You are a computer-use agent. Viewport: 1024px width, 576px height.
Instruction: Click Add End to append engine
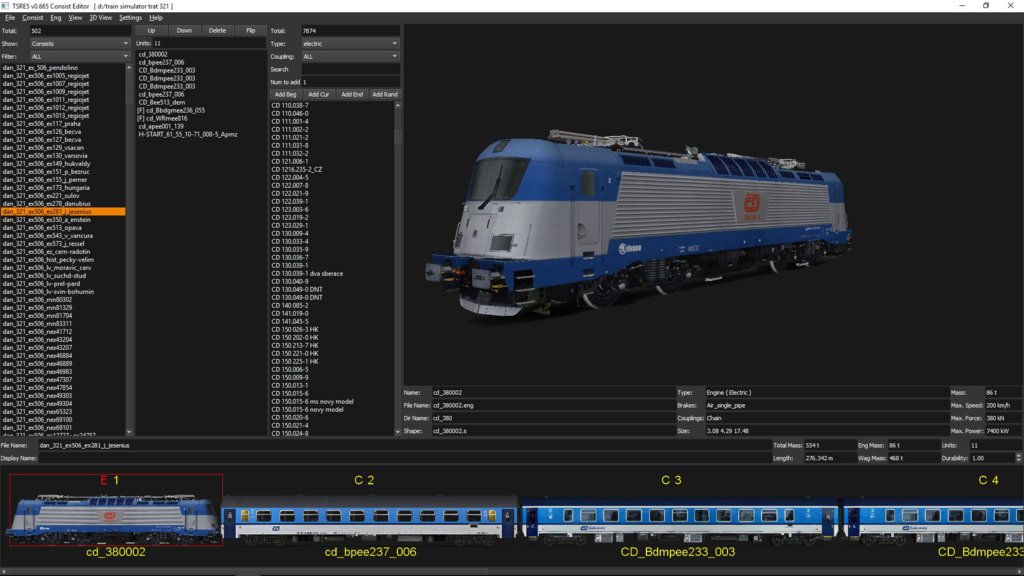click(x=351, y=94)
